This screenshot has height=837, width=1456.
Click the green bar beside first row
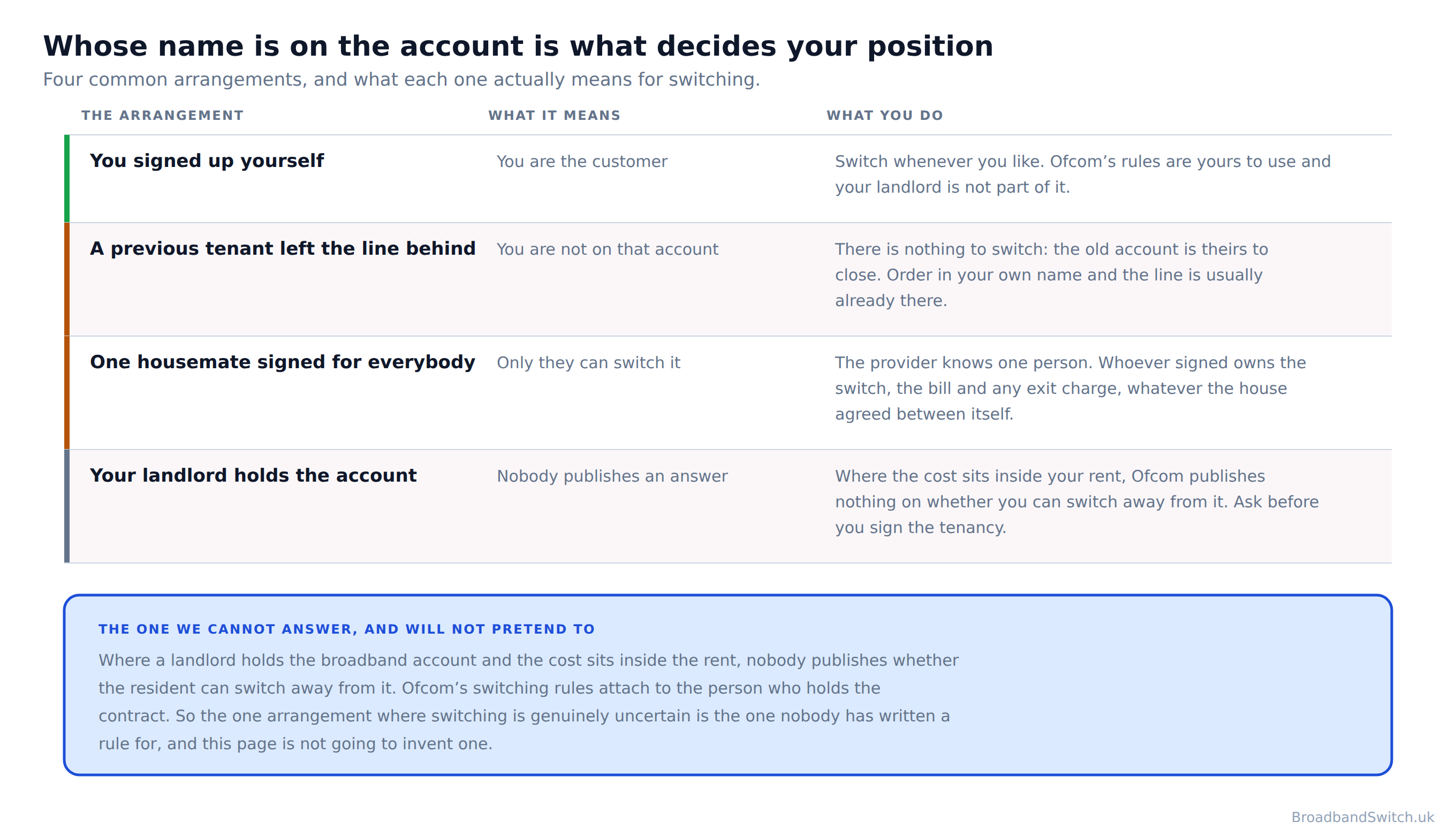pyautogui.click(x=67, y=178)
